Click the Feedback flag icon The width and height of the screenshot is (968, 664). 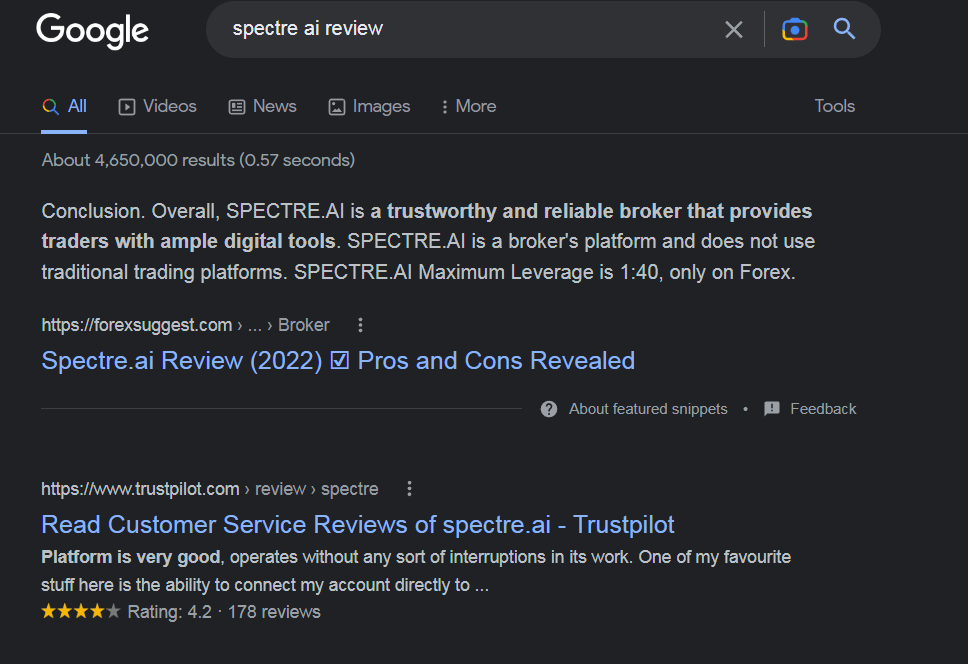[x=772, y=409]
